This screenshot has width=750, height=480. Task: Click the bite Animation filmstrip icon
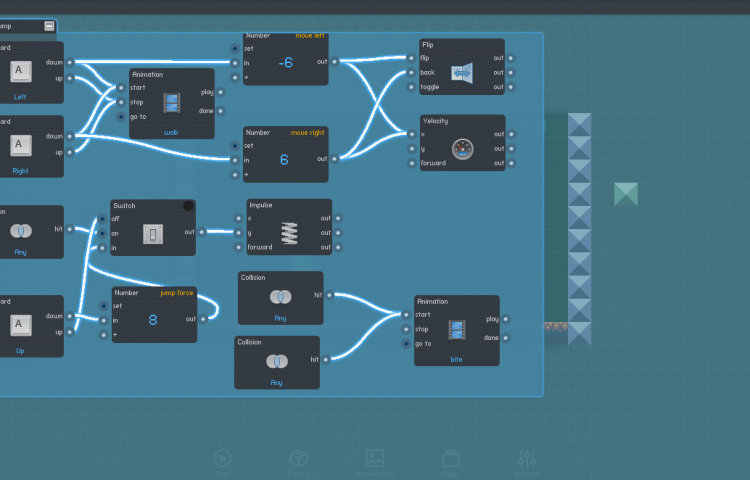[457, 330]
